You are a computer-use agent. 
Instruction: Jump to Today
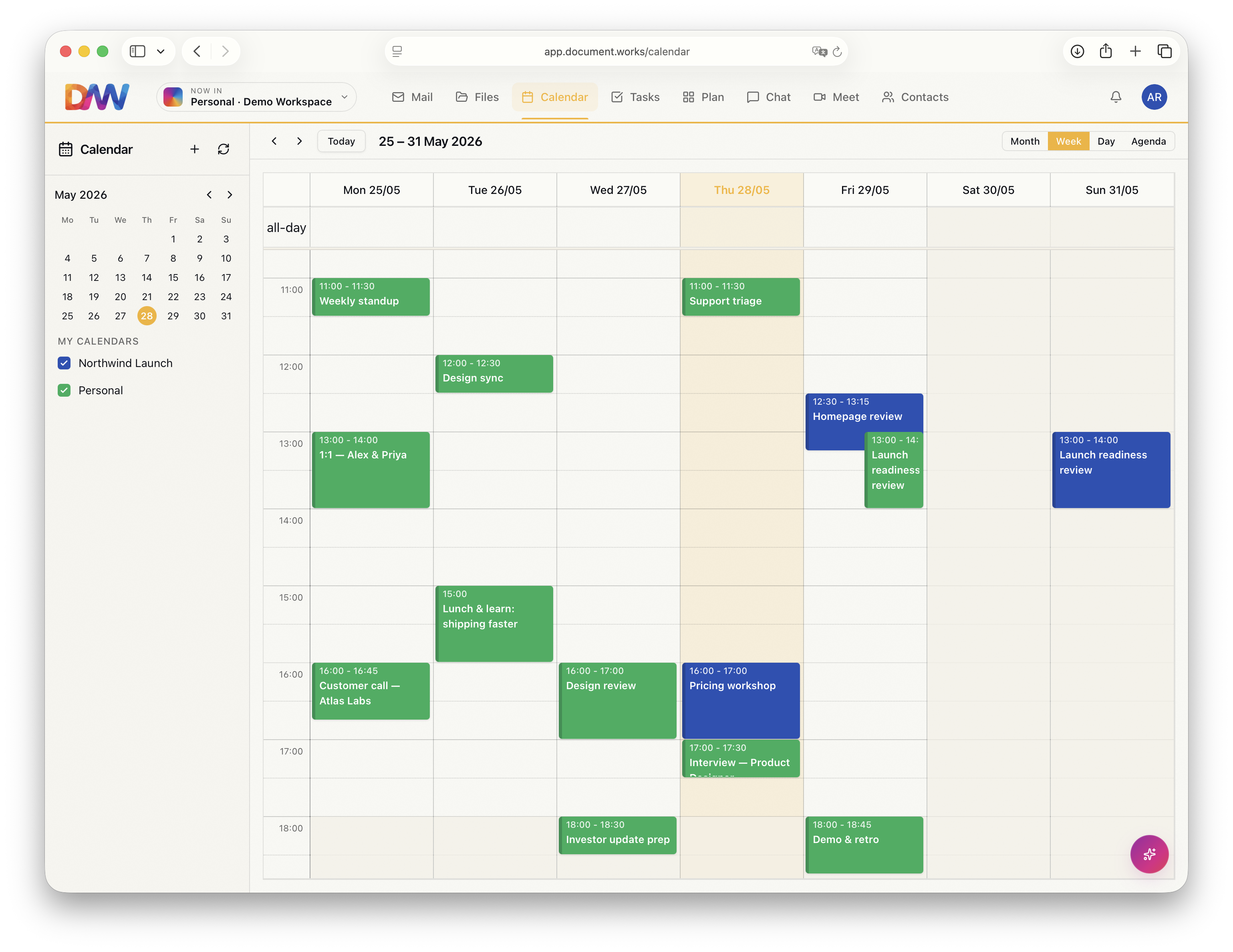pyautogui.click(x=342, y=141)
